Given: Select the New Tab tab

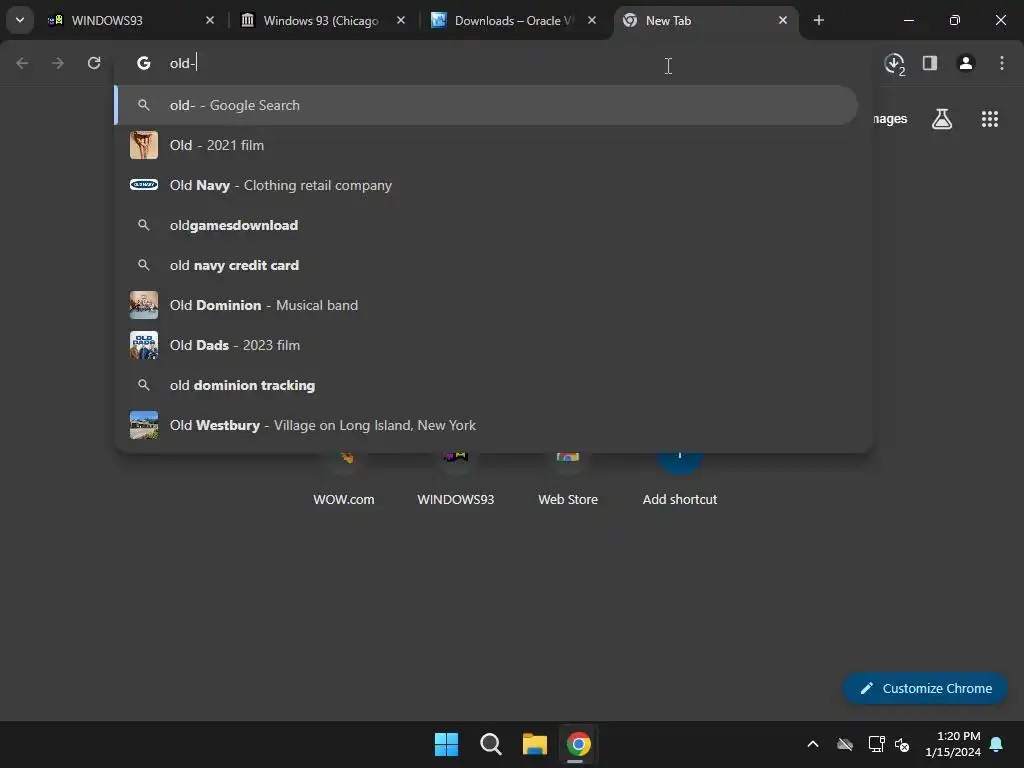Looking at the screenshot, I should 705,20.
